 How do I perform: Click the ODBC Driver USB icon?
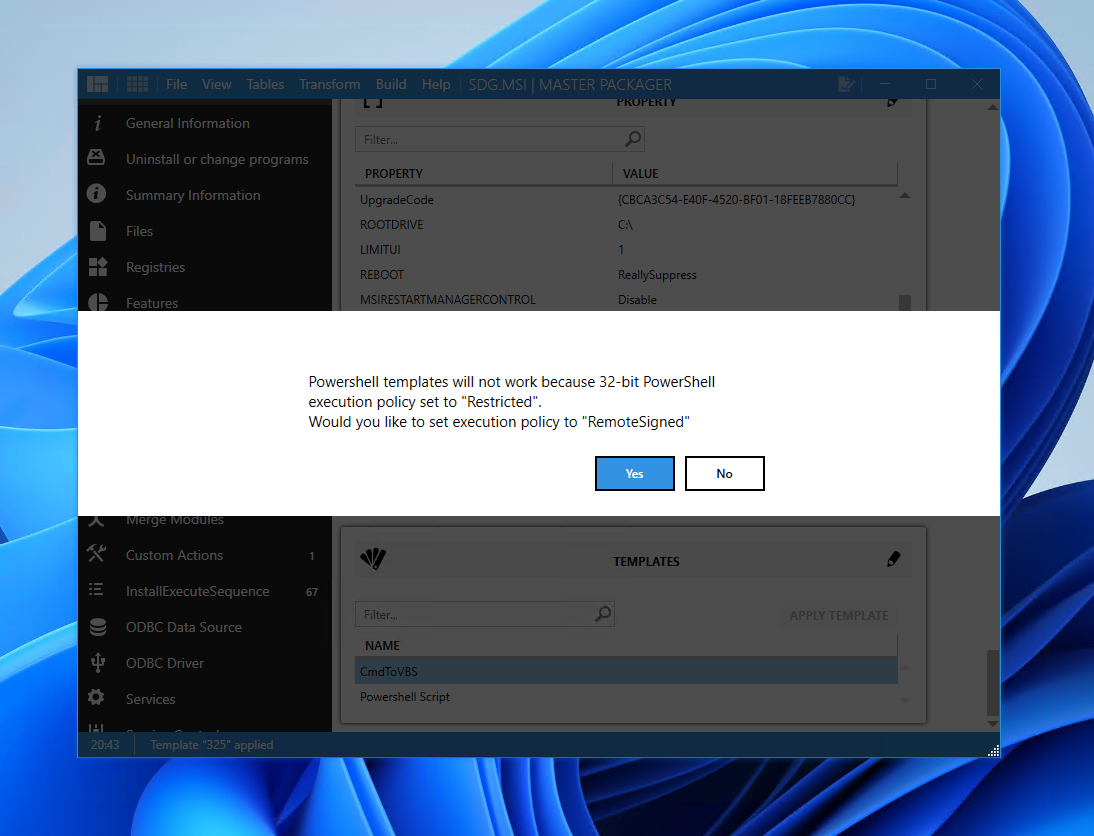[x=98, y=662]
